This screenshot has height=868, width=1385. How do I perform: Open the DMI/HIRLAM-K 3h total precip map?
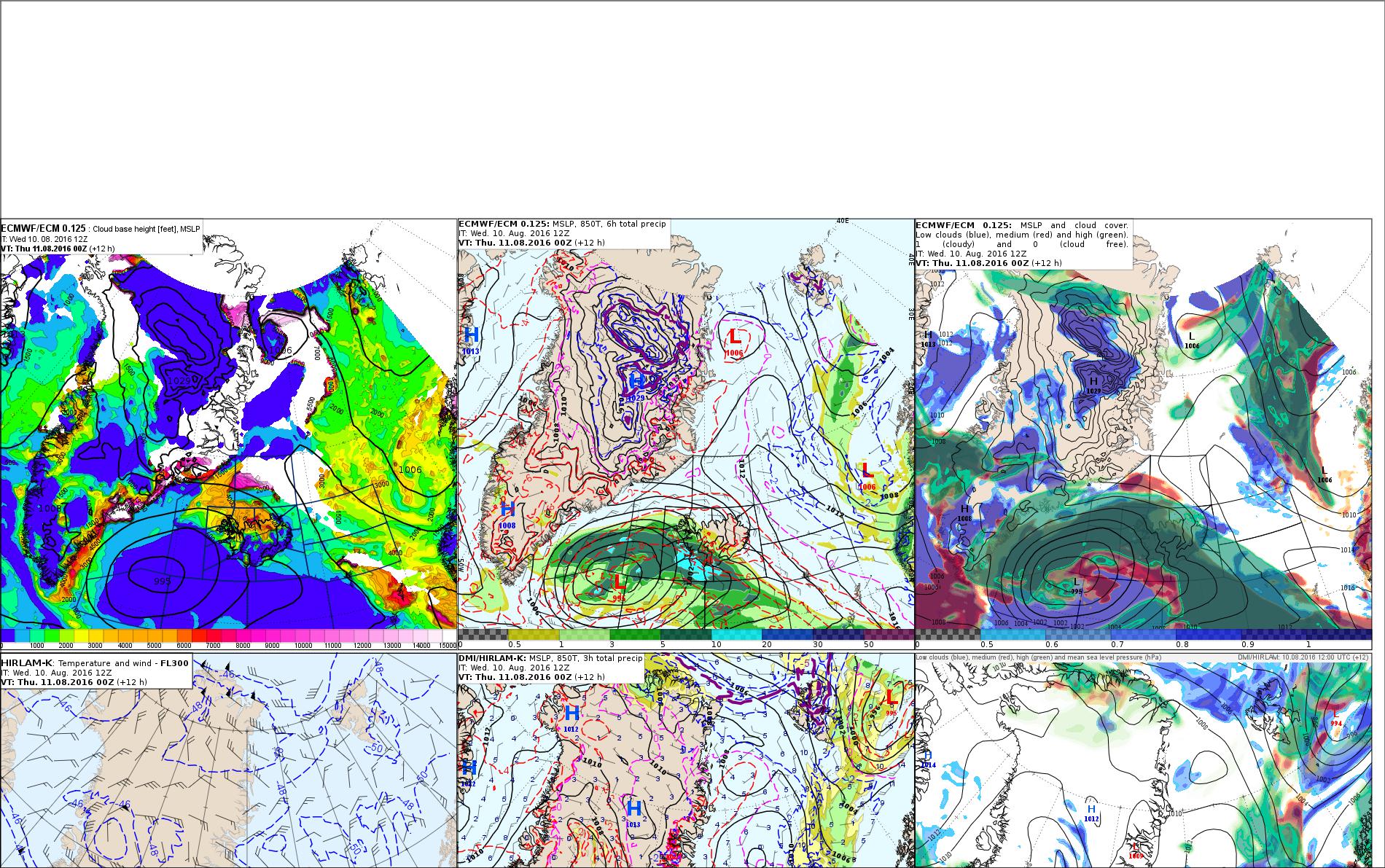[685, 760]
